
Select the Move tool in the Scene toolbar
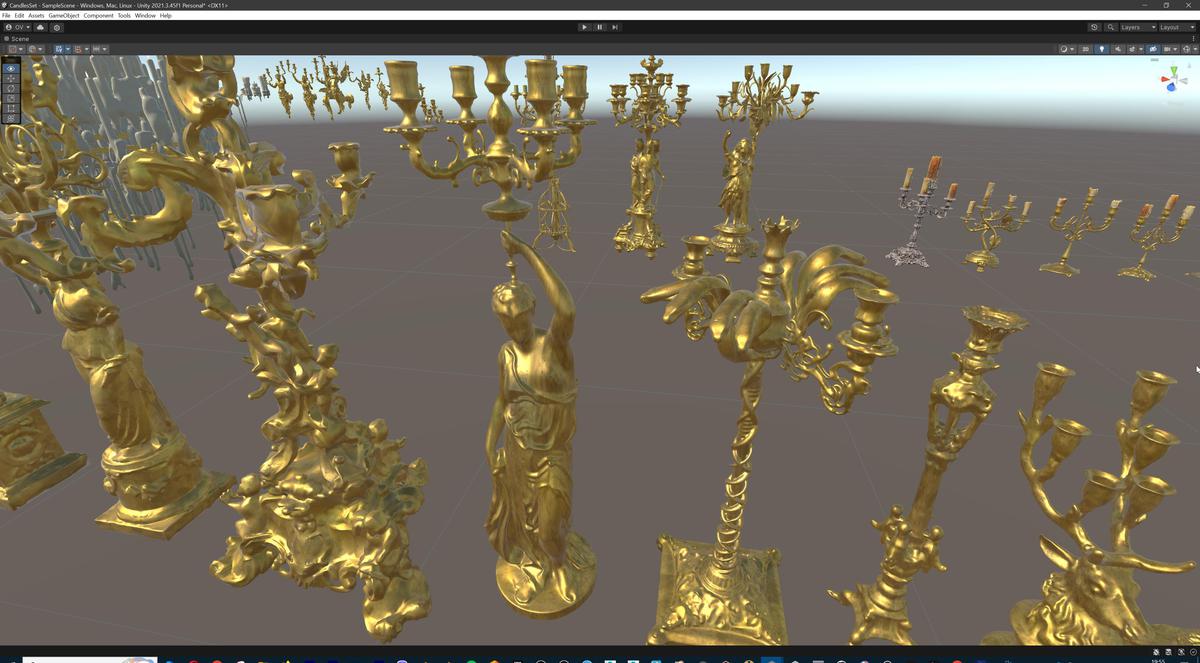click(9, 78)
